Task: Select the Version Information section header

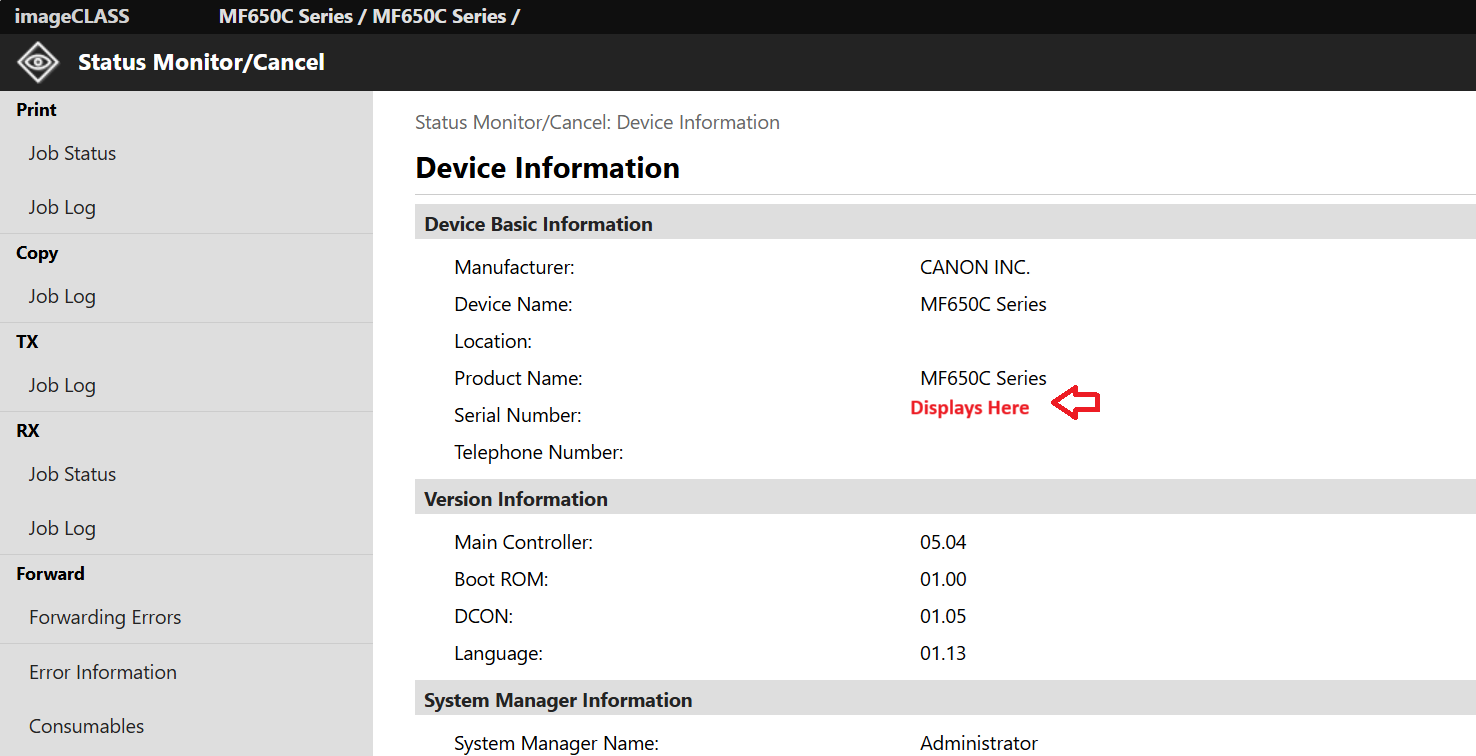Action: pyautogui.click(x=515, y=499)
